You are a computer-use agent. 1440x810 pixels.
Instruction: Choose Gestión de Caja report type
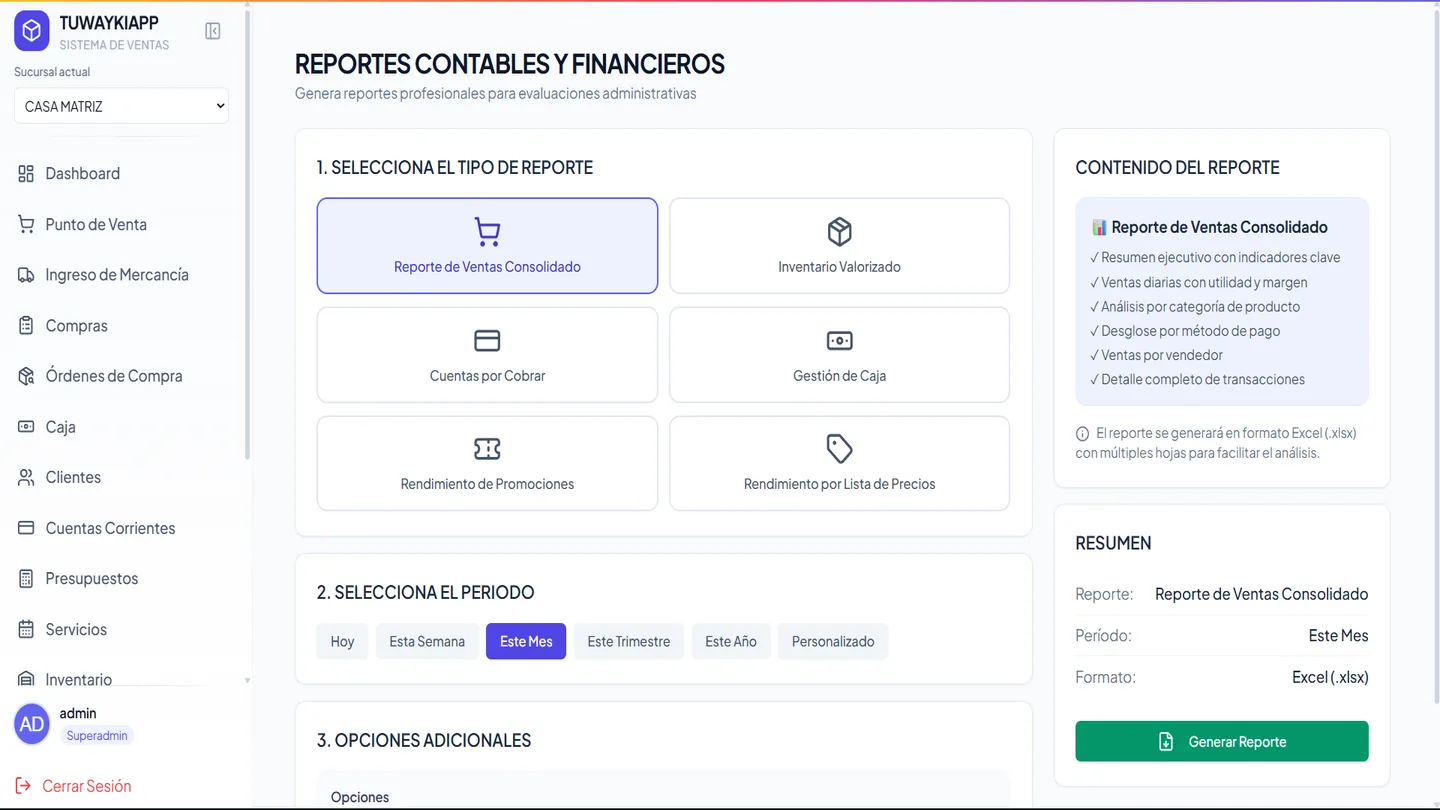pyautogui.click(x=840, y=355)
